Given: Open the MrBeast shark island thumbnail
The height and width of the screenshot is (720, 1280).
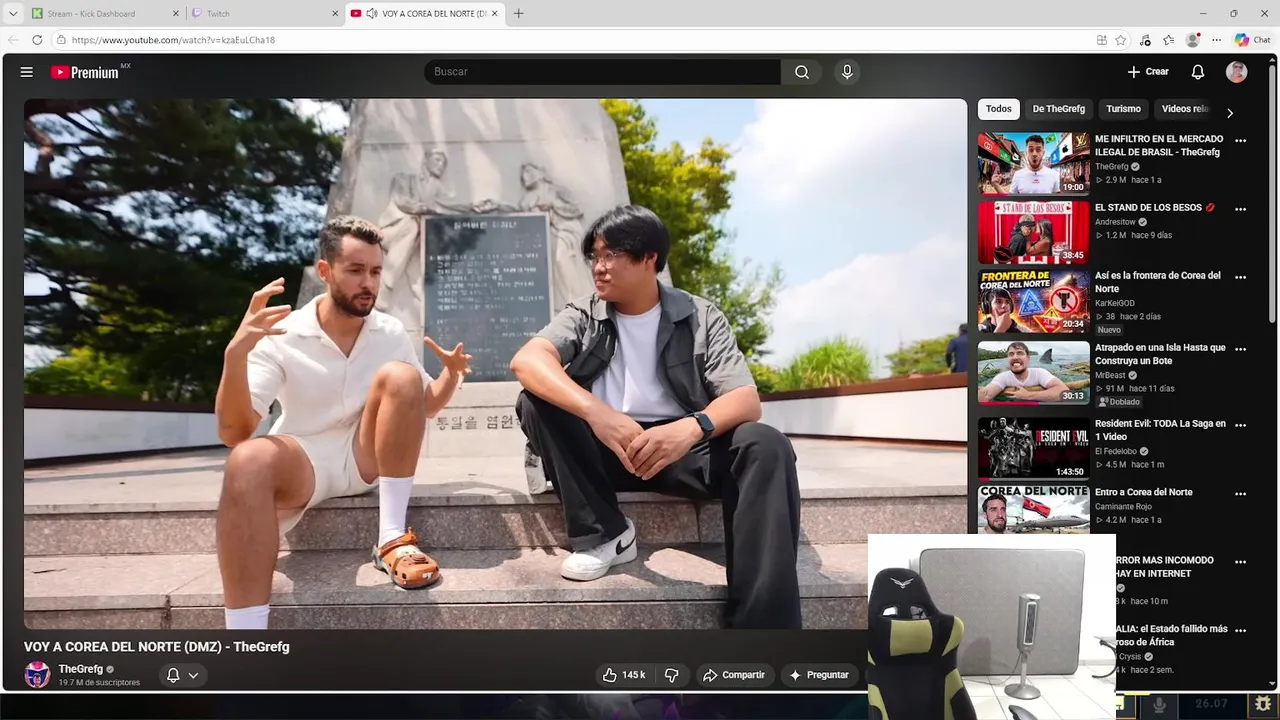Looking at the screenshot, I should point(1033,372).
